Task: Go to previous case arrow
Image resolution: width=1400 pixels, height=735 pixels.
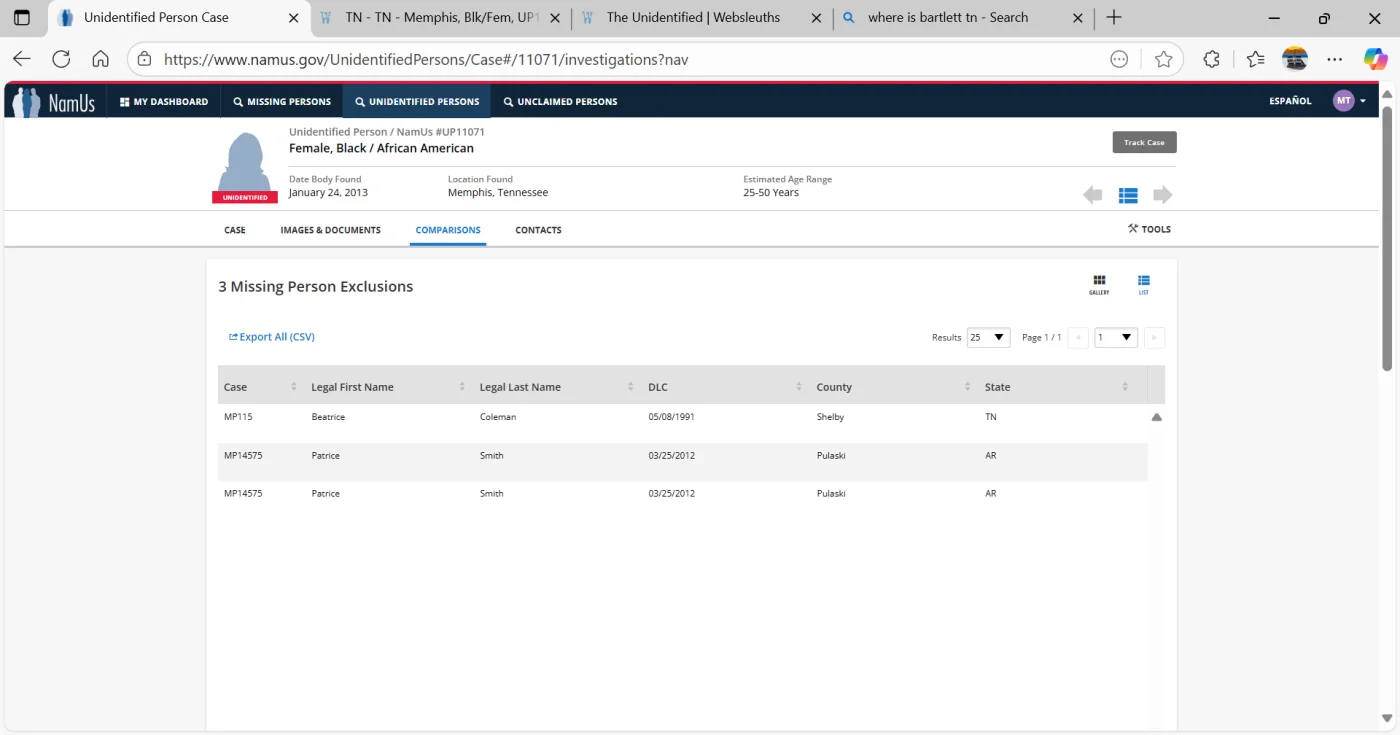Action: coord(1092,195)
